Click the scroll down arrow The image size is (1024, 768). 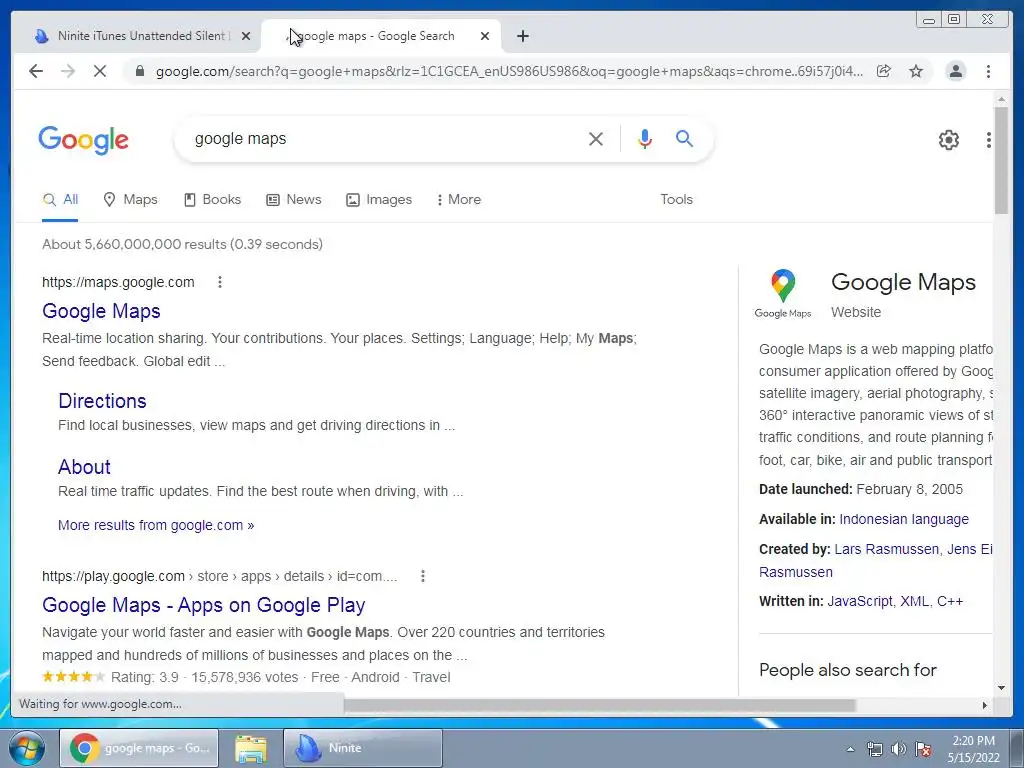1001,688
